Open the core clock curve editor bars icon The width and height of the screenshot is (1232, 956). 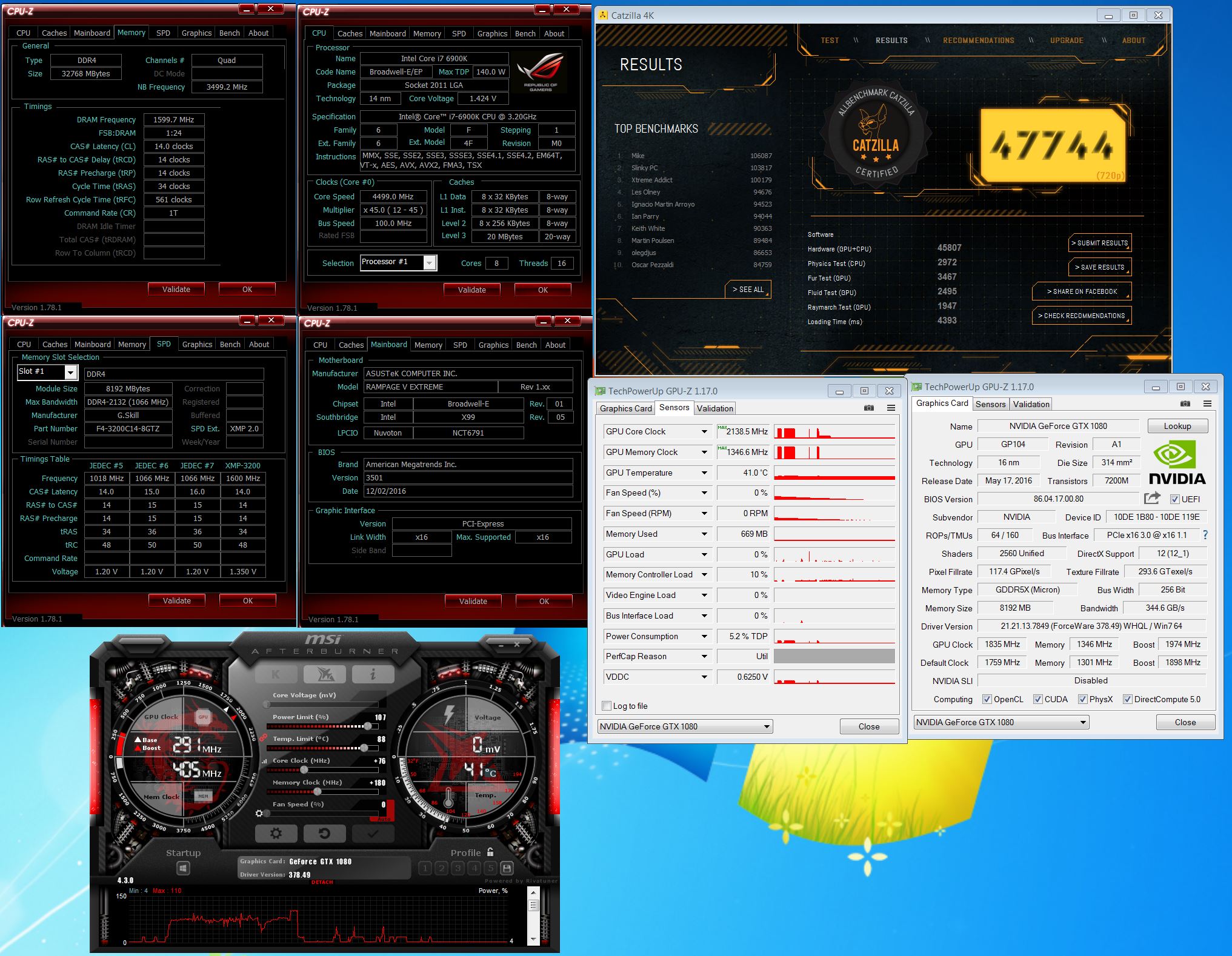pyautogui.click(x=264, y=761)
